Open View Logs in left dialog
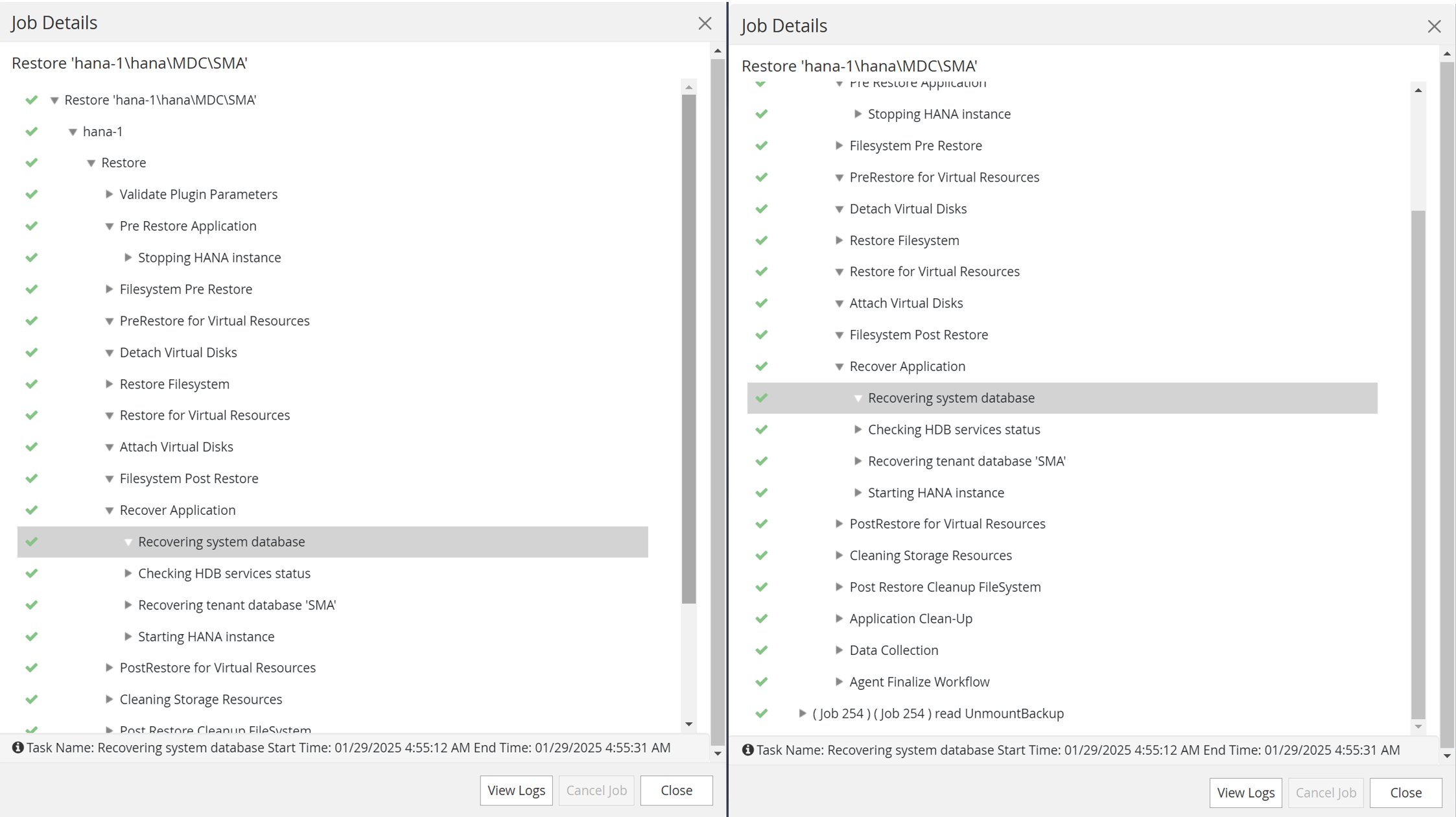 pyautogui.click(x=516, y=790)
